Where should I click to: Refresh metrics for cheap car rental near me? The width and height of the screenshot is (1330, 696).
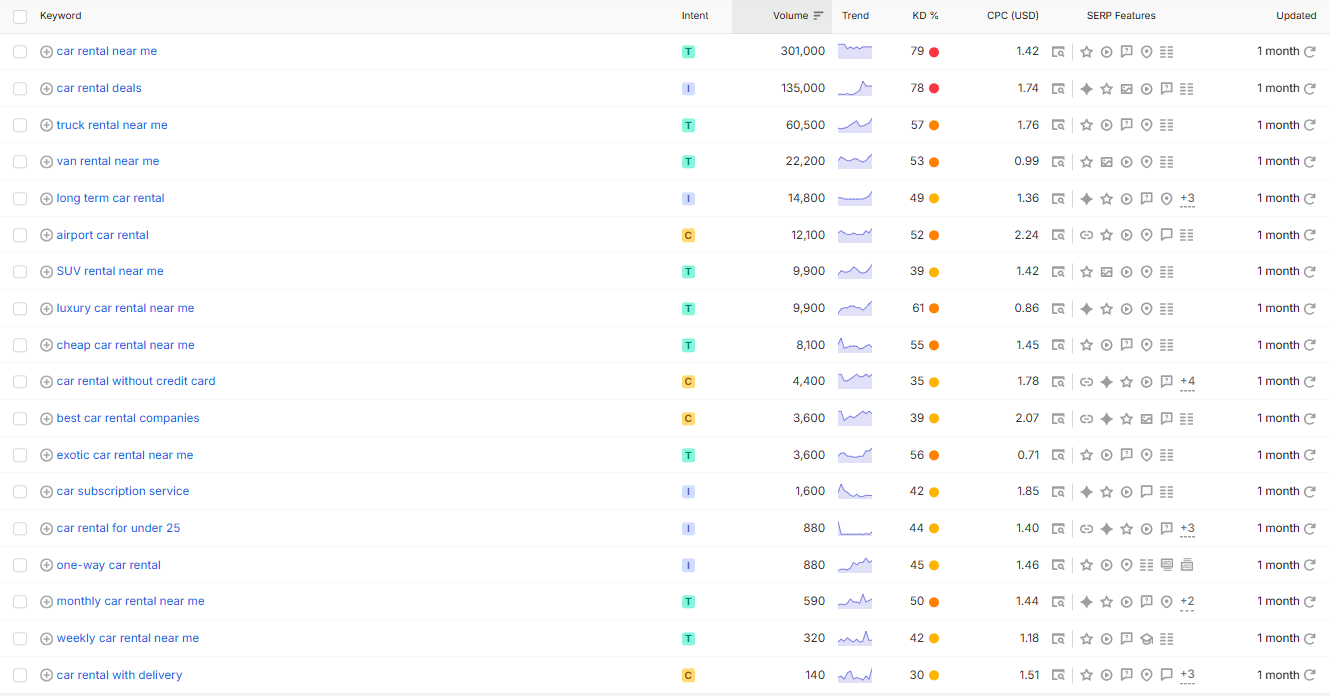pyautogui.click(x=1309, y=345)
